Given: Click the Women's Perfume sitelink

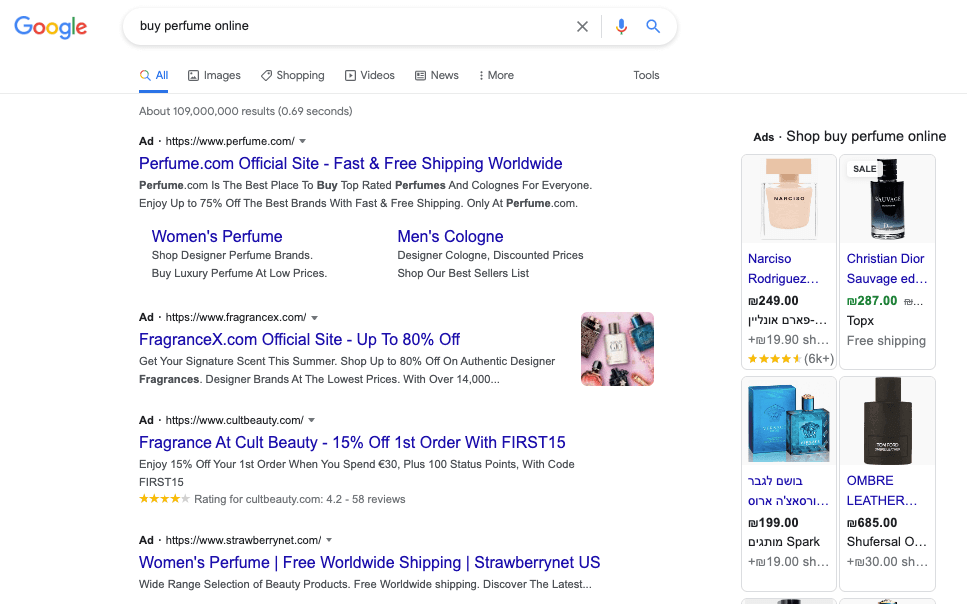Looking at the screenshot, I should (x=216, y=236).
